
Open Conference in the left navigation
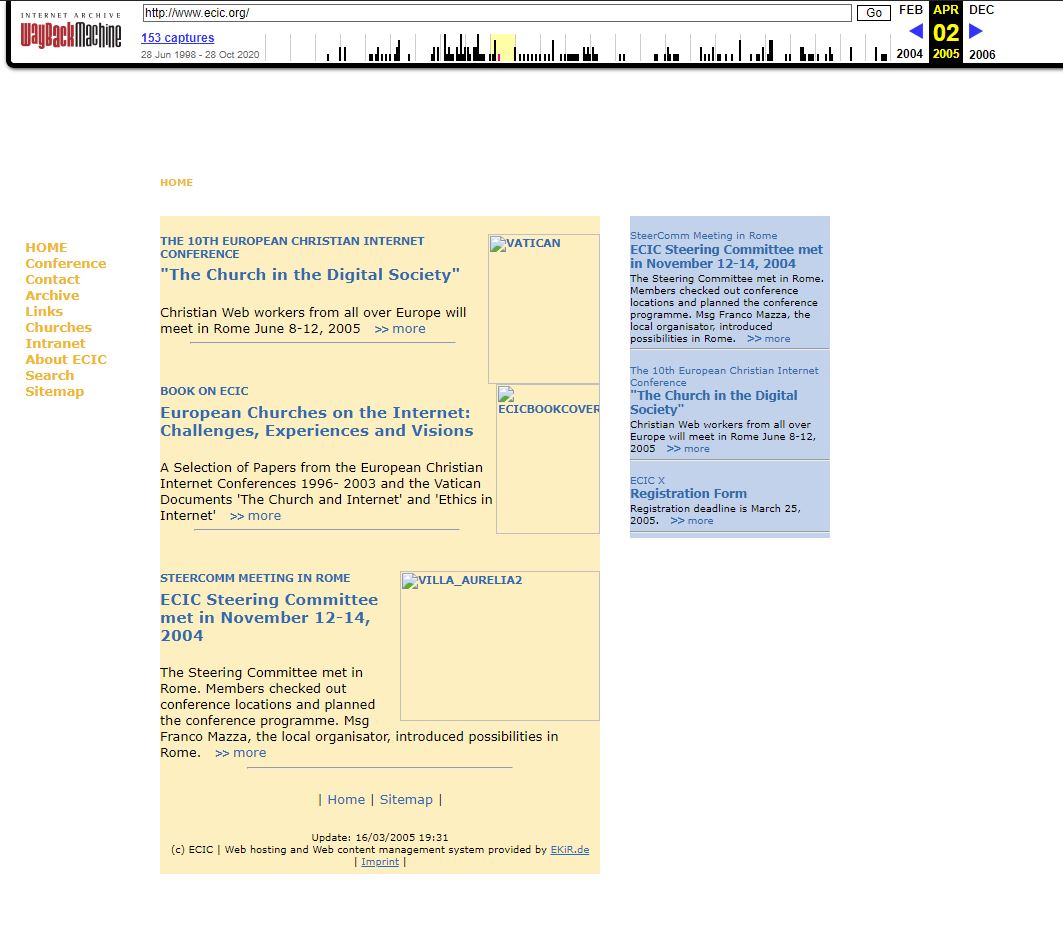point(65,264)
